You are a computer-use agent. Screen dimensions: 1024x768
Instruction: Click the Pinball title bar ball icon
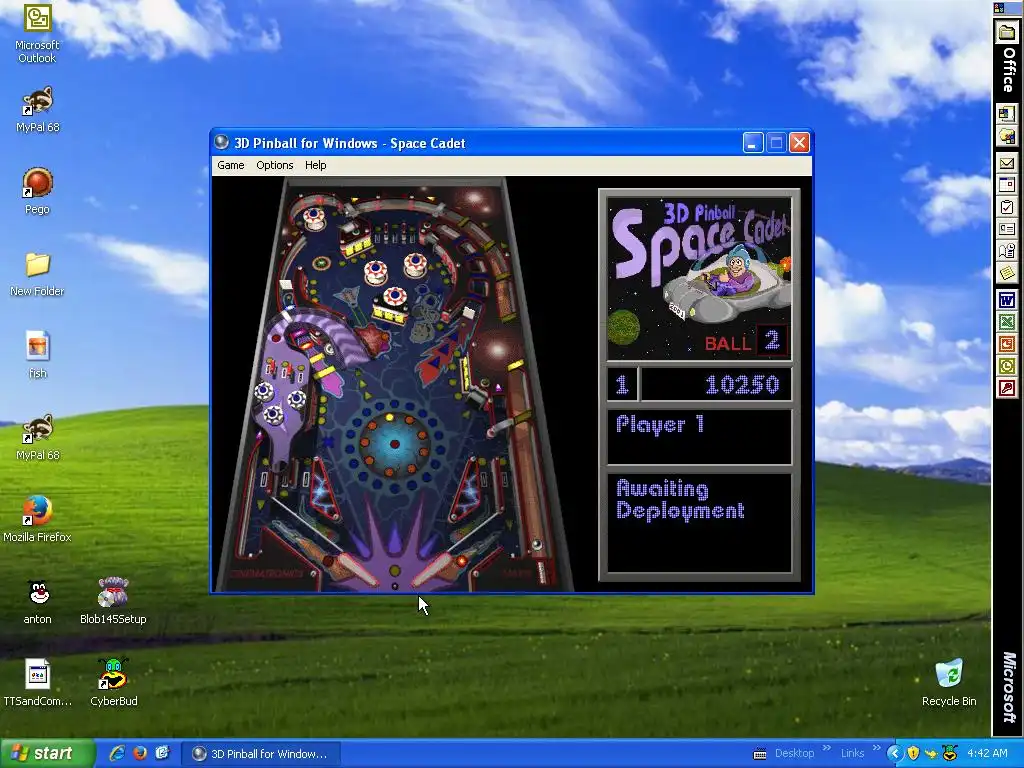click(222, 142)
